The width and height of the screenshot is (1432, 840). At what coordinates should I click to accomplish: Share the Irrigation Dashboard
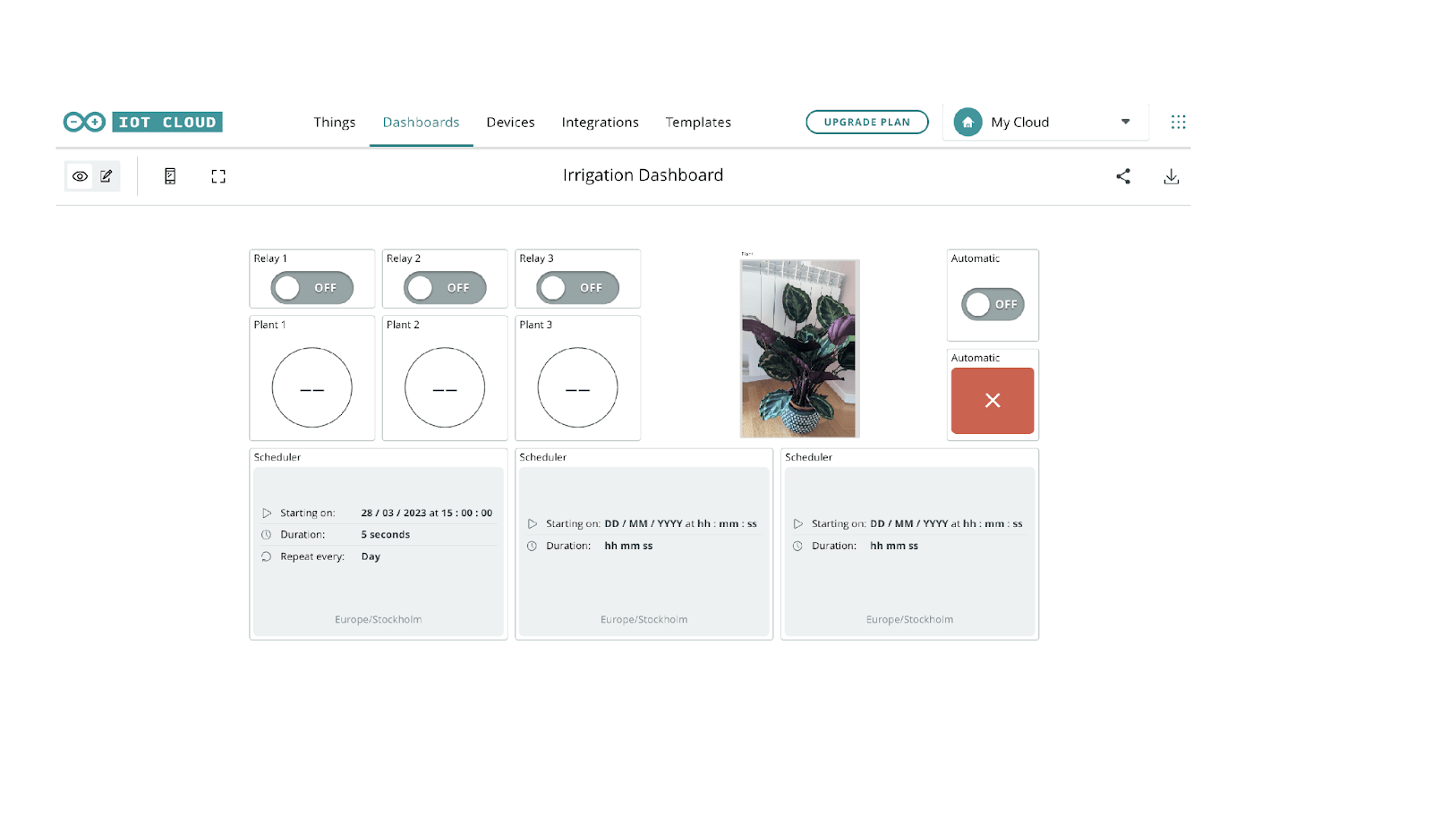(1123, 176)
